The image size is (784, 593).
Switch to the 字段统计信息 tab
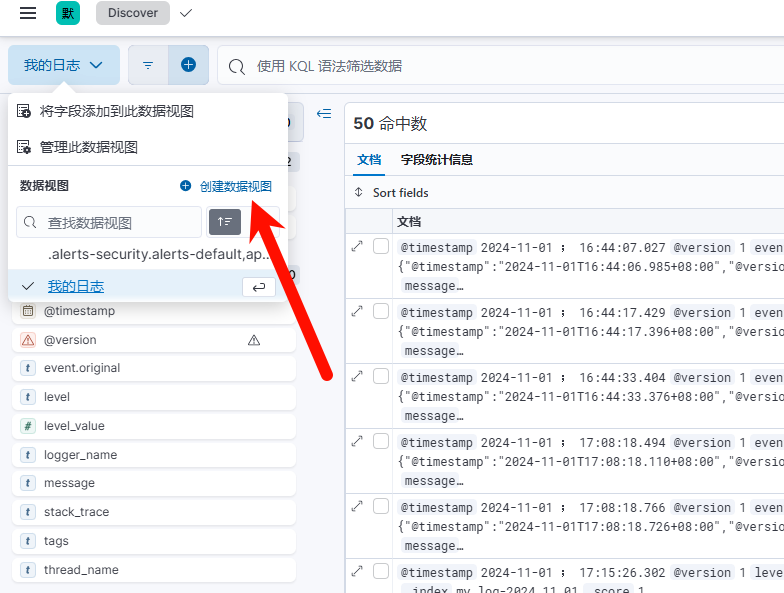click(x=436, y=160)
